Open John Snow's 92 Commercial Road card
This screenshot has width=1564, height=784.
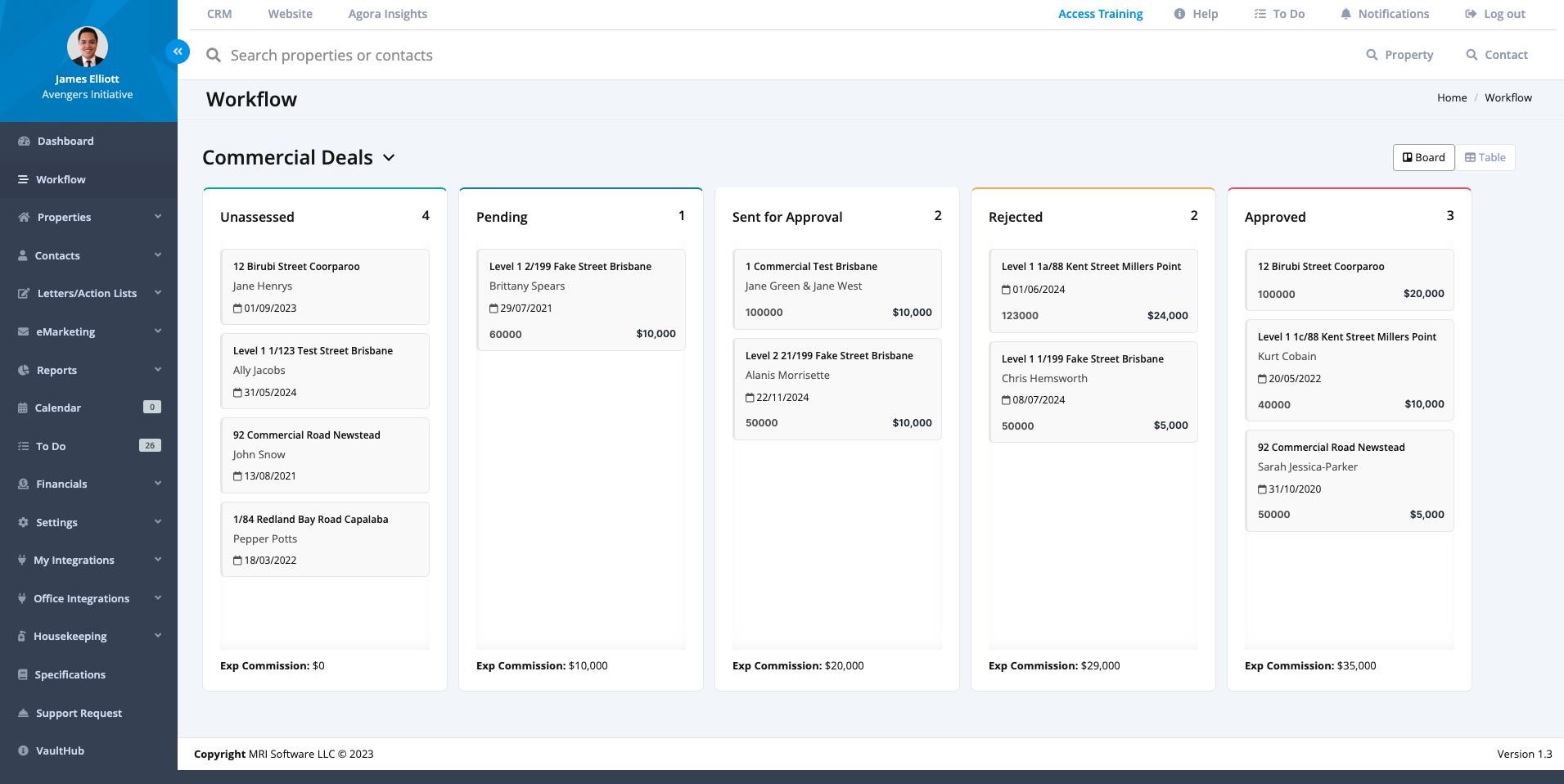click(x=325, y=455)
